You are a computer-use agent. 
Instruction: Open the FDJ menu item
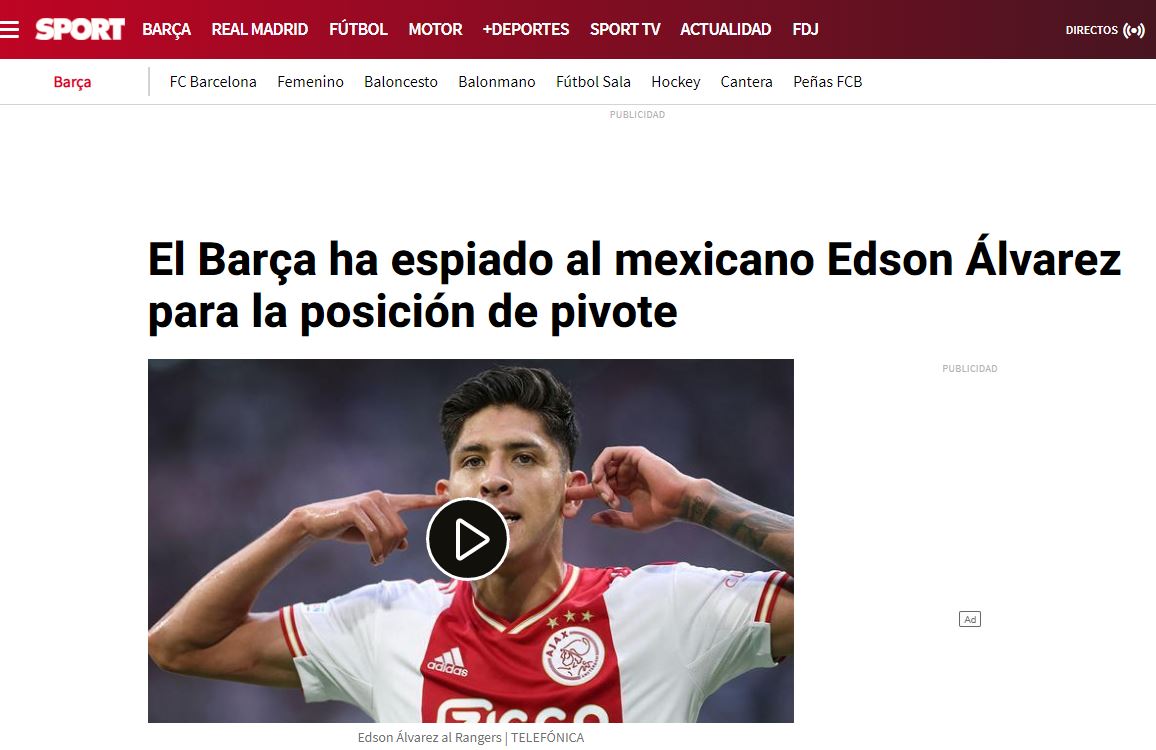(805, 29)
